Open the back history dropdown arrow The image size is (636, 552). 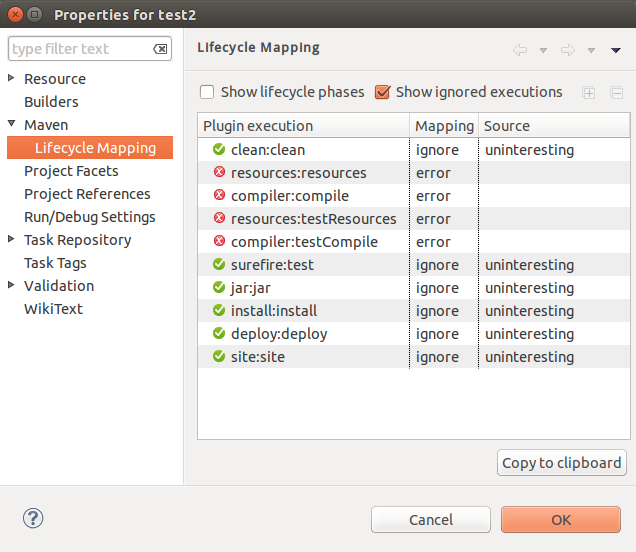coord(544,51)
